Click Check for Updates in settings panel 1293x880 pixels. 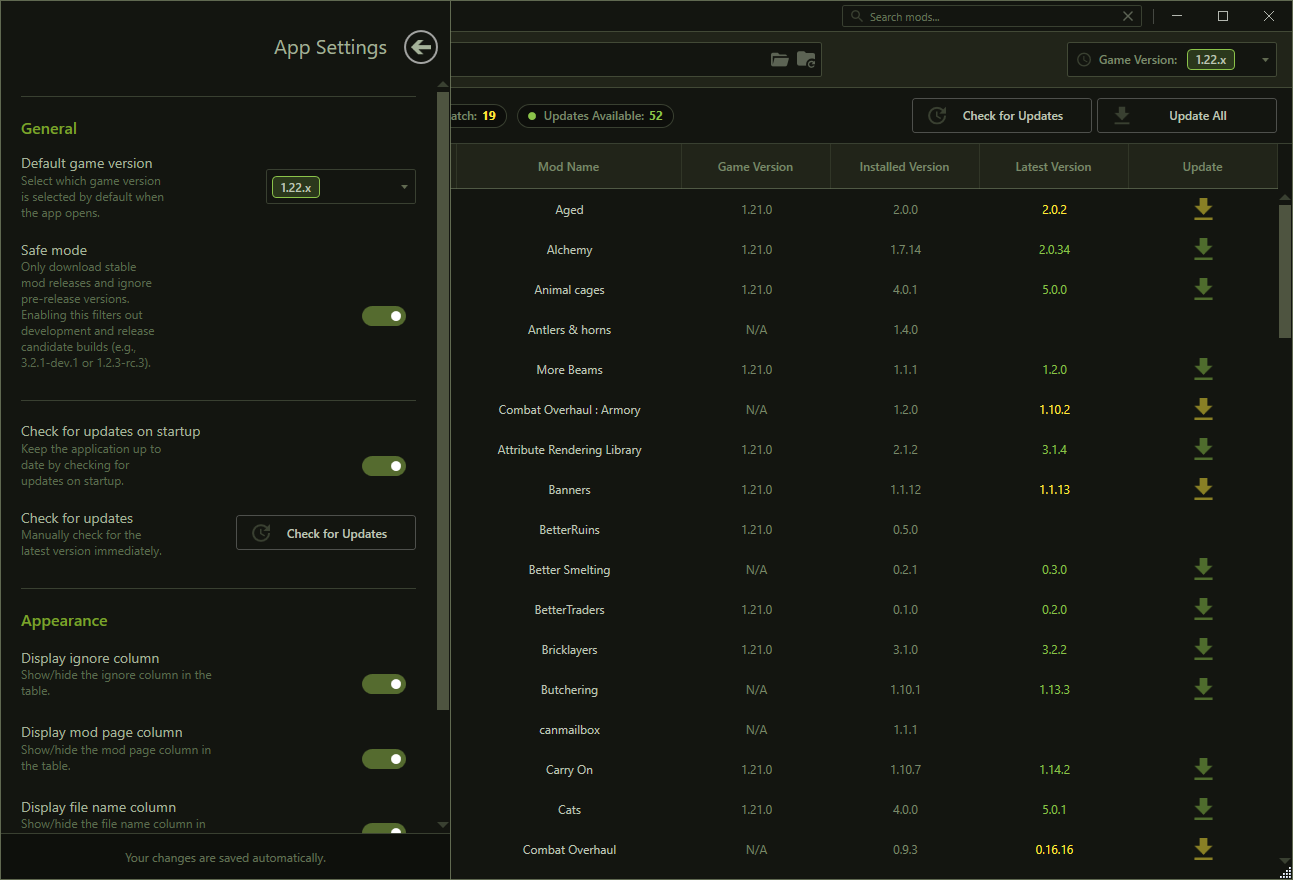tap(326, 533)
